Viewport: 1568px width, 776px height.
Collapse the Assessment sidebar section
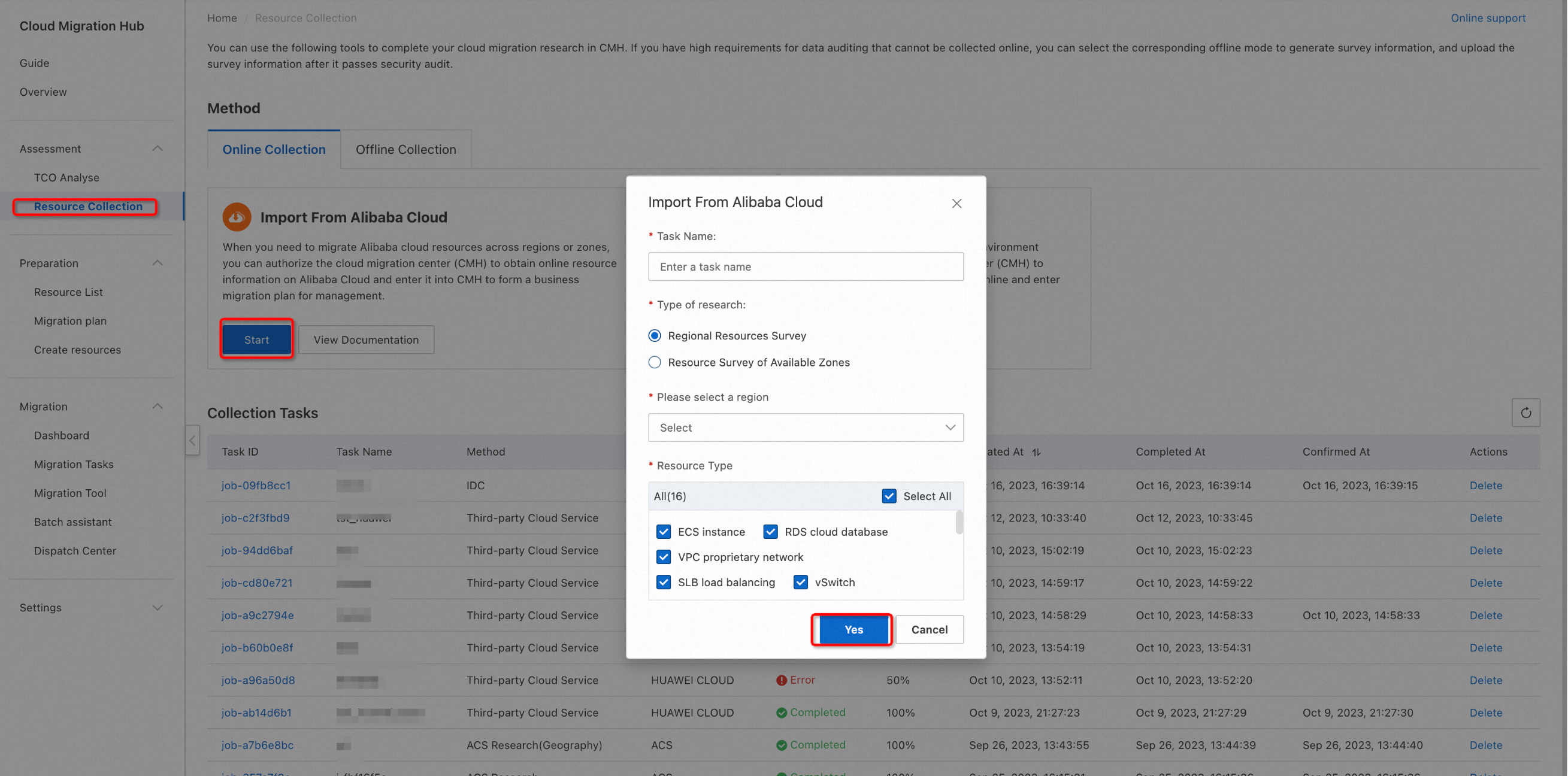[157, 148]
